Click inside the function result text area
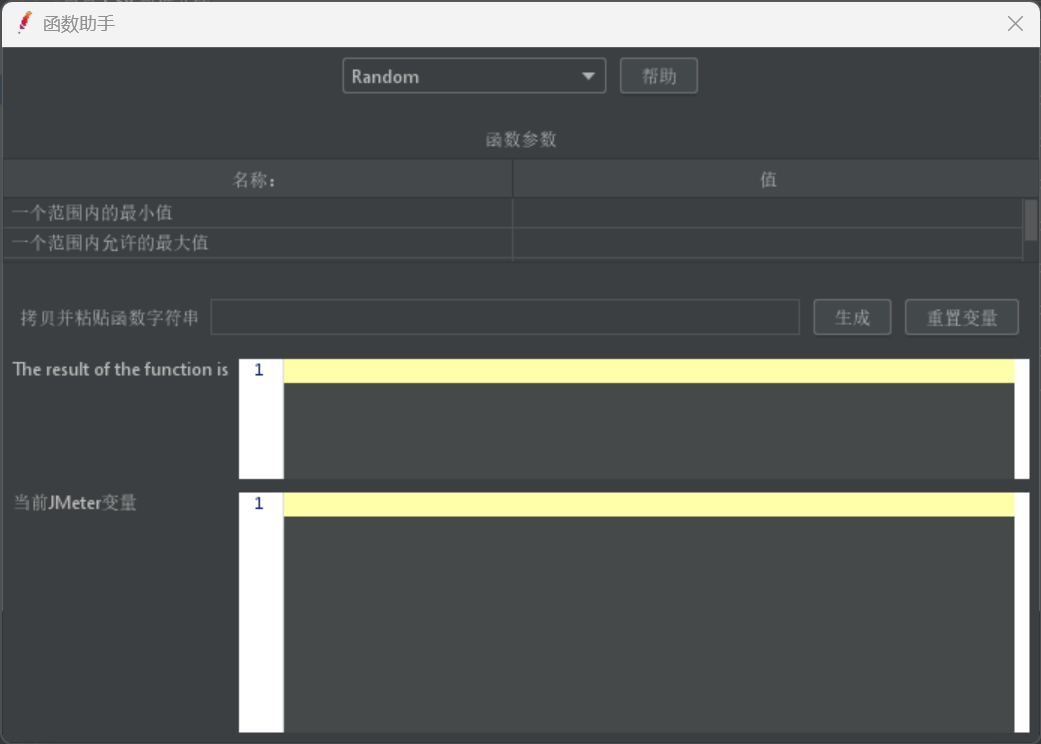1041x744 pixels. point(649,419)
